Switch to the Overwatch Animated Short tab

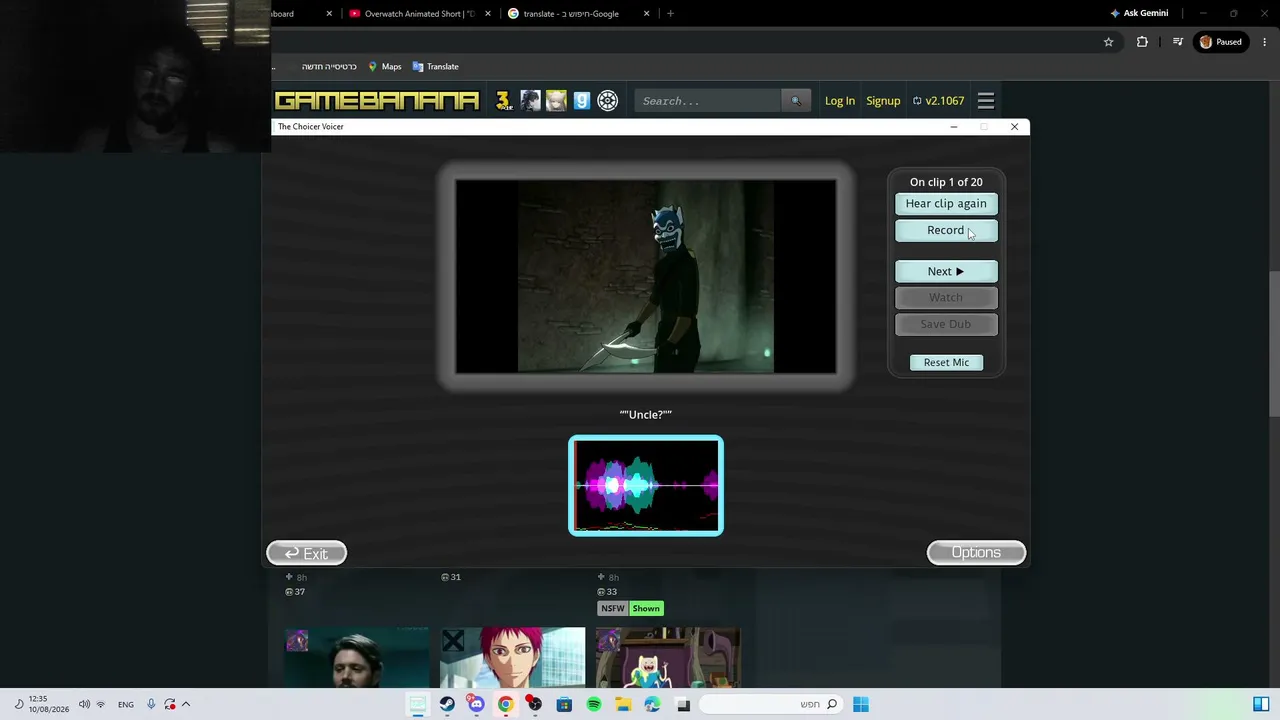point(420,14)
